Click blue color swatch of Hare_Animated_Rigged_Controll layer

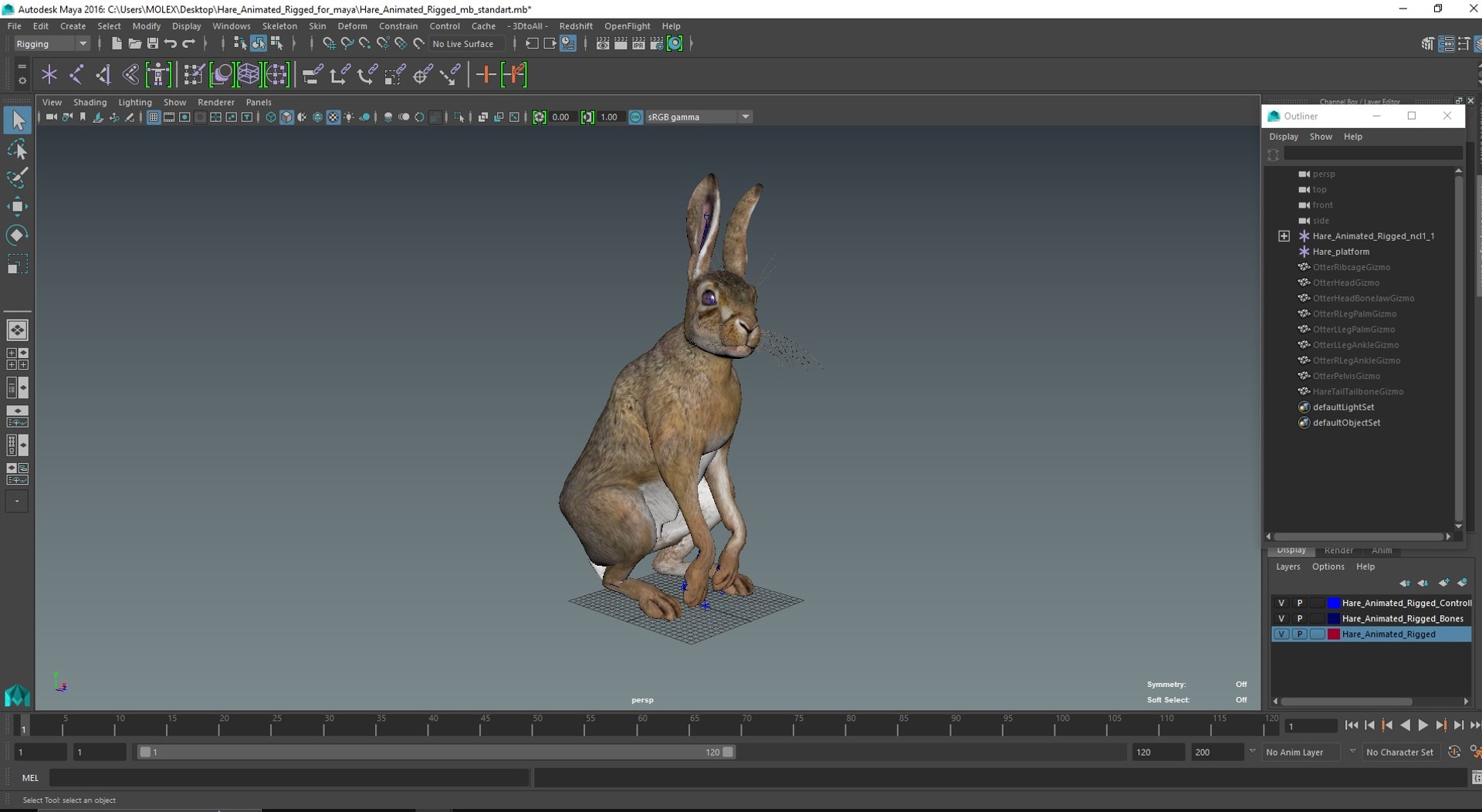tap(1334, 603)
